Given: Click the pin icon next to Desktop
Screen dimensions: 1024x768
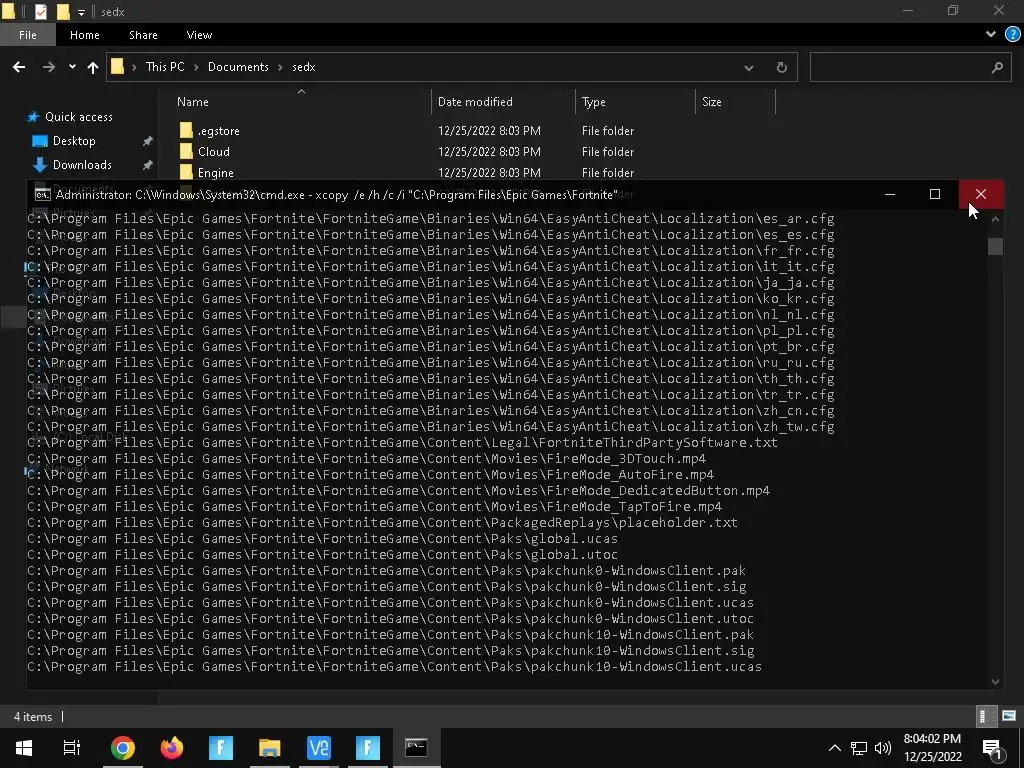Looking at the screenshot, I should click(x=148, y=141).
